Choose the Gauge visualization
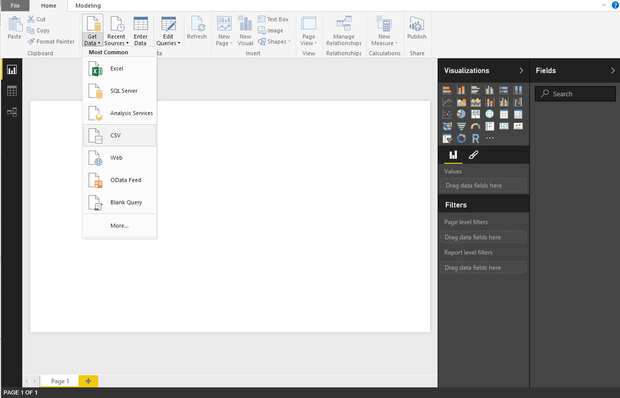Screen dimensions: 620x398 pos(475,126)
